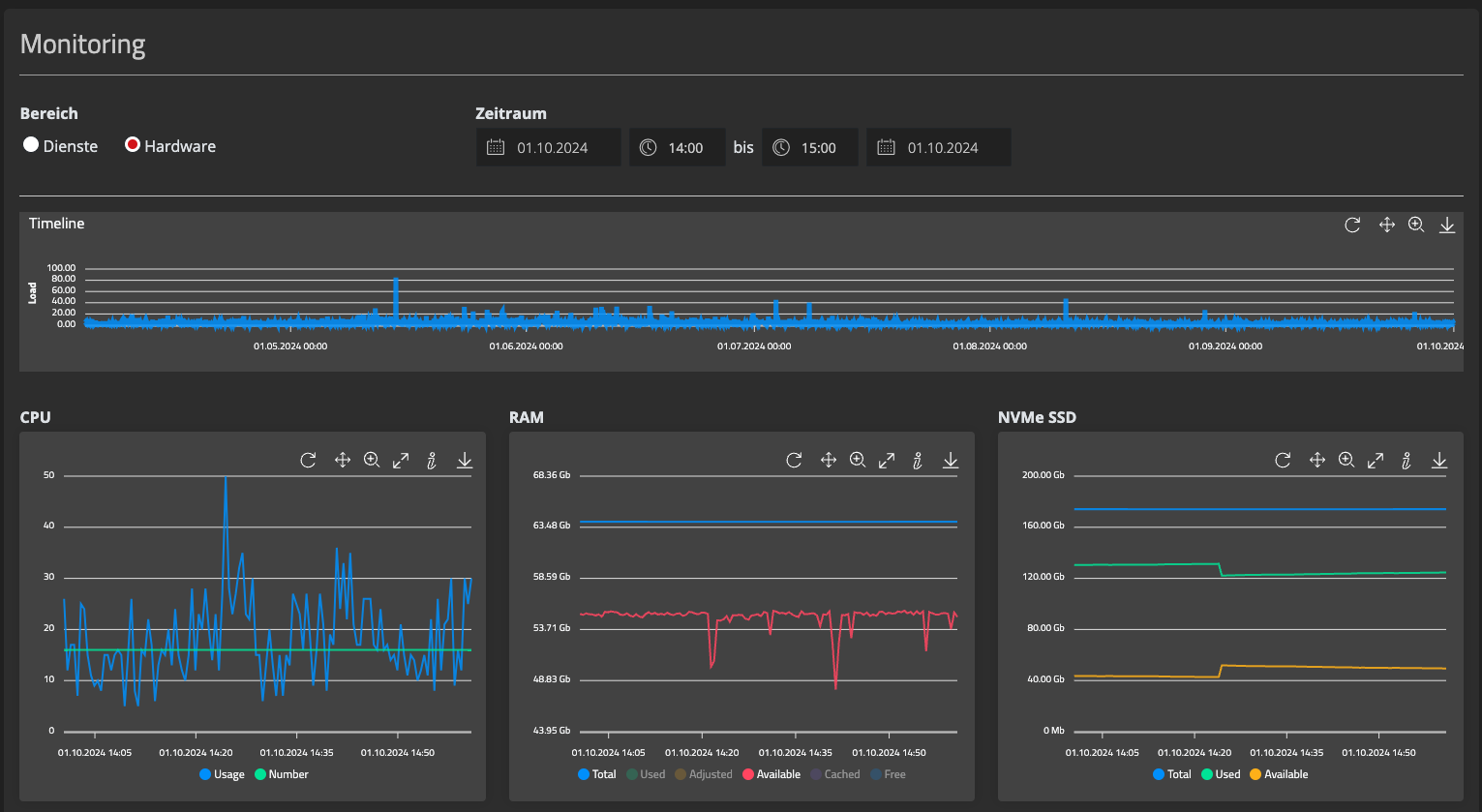Toggle Available series in RAM legend
The width and height of the screenshot is (1482, 812).
(771, 774)
